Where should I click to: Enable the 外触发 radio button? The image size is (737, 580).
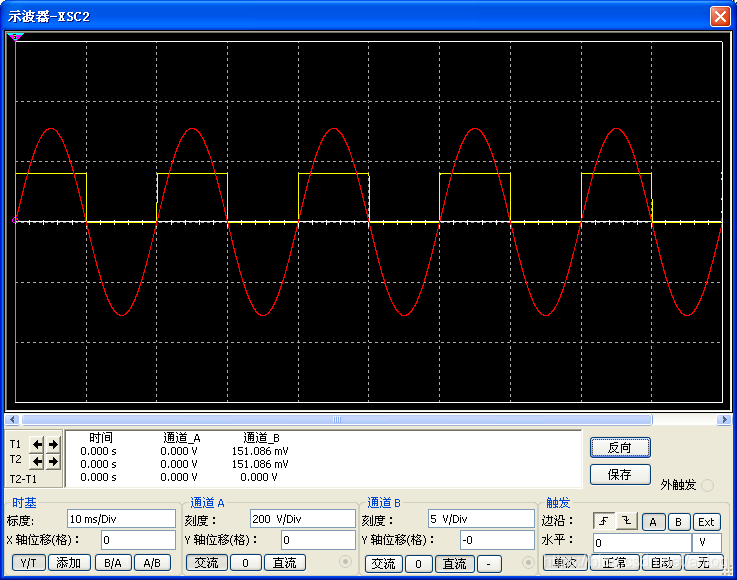pyautogui.click(x=707, y=485)
